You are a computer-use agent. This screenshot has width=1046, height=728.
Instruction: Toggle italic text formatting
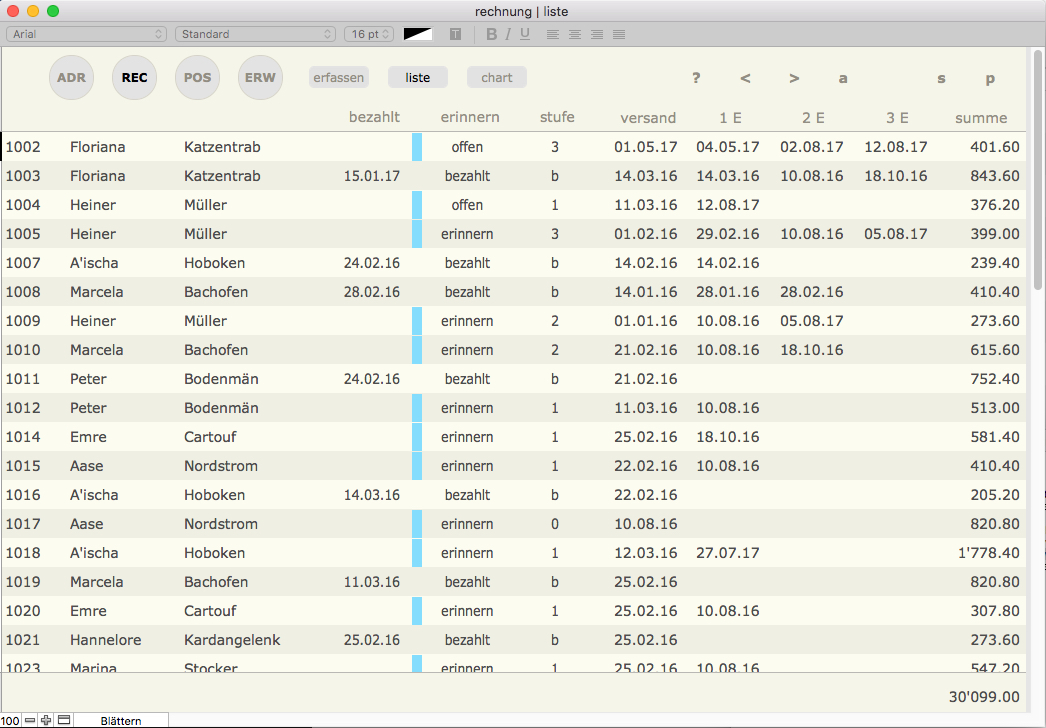[x=508, y=34]
